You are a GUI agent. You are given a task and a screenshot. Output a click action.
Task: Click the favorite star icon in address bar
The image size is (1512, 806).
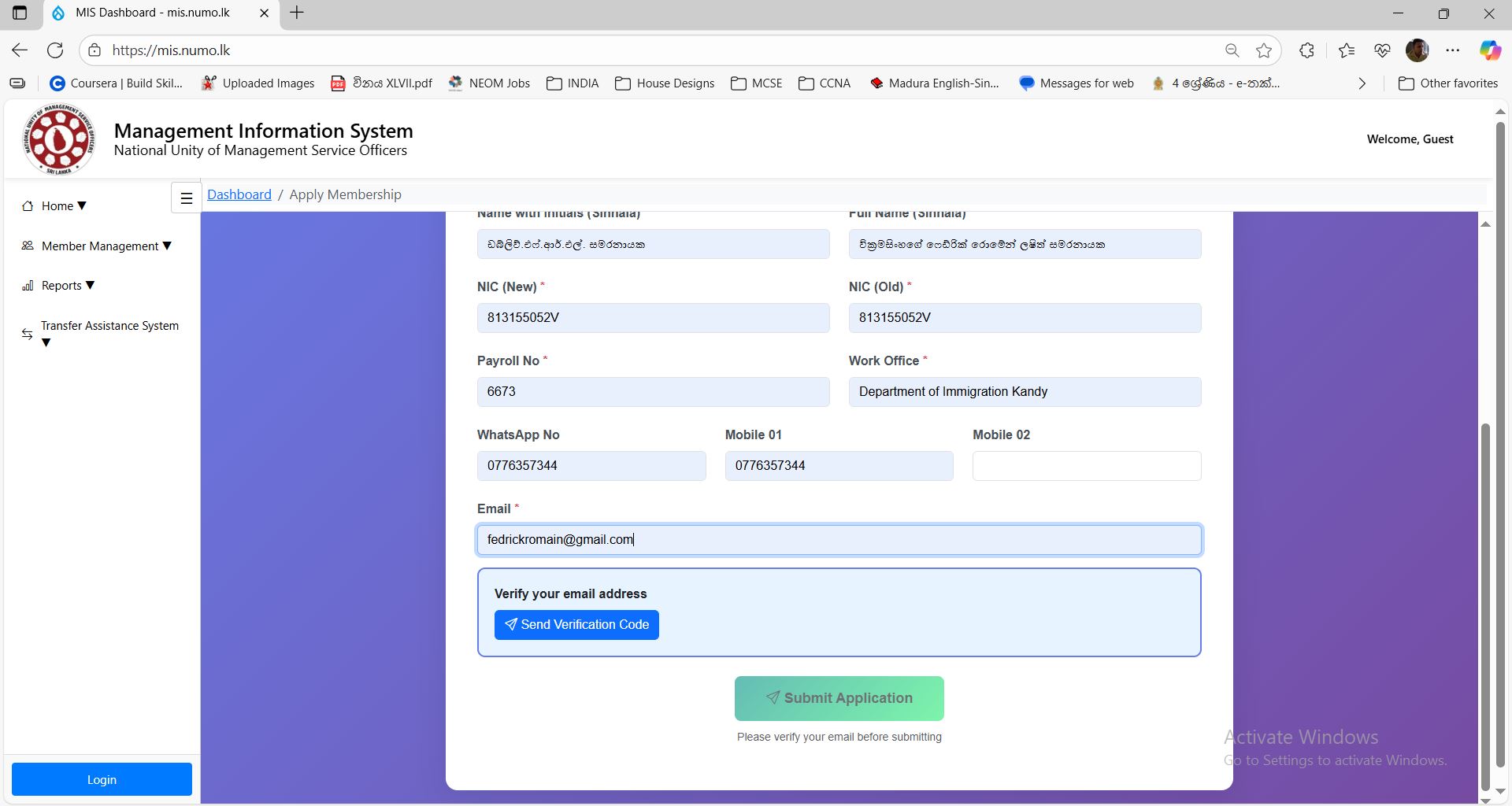(x=1264, y=50)
